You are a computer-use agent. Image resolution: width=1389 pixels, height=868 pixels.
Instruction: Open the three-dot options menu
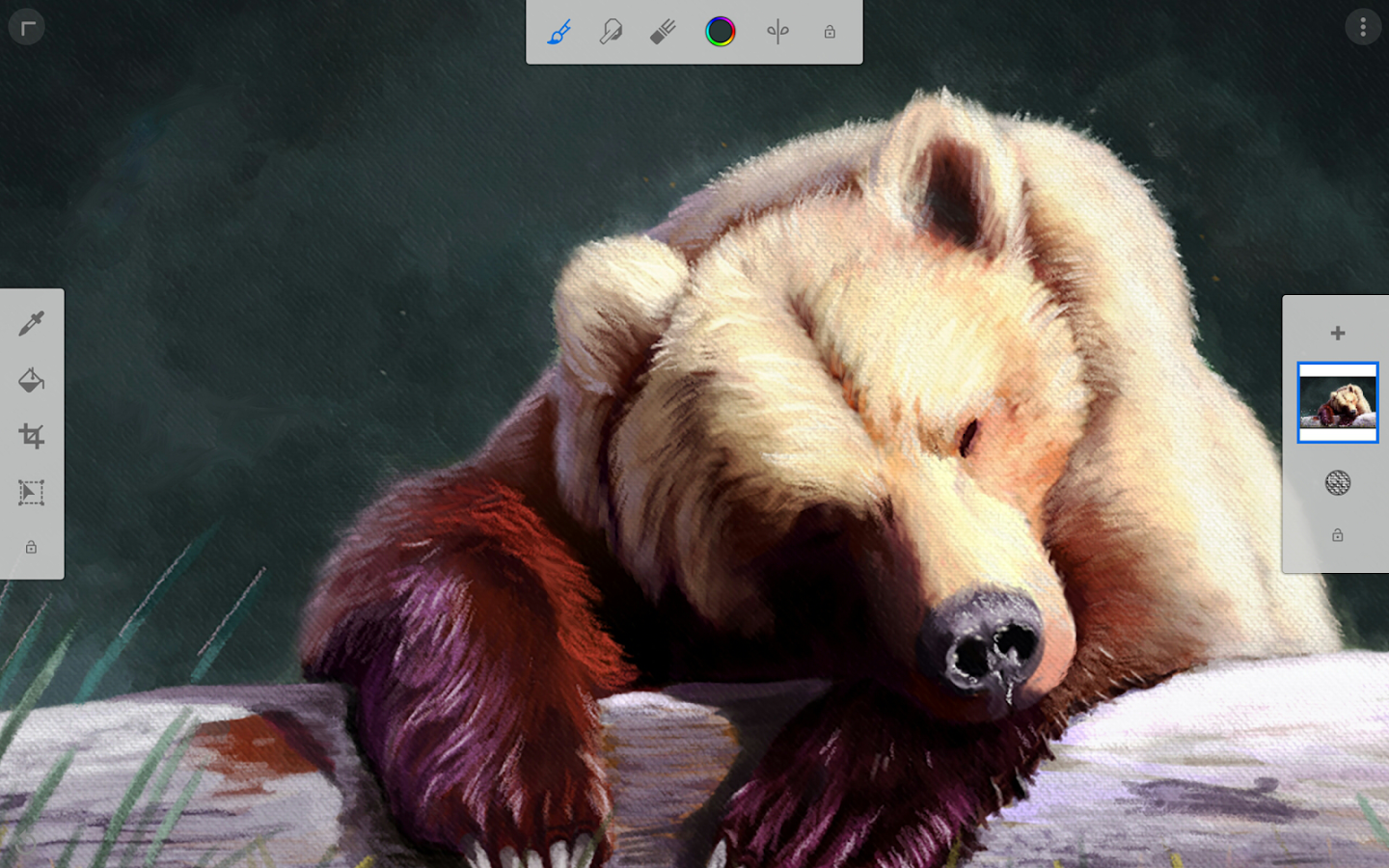[x=1363, y=27]
